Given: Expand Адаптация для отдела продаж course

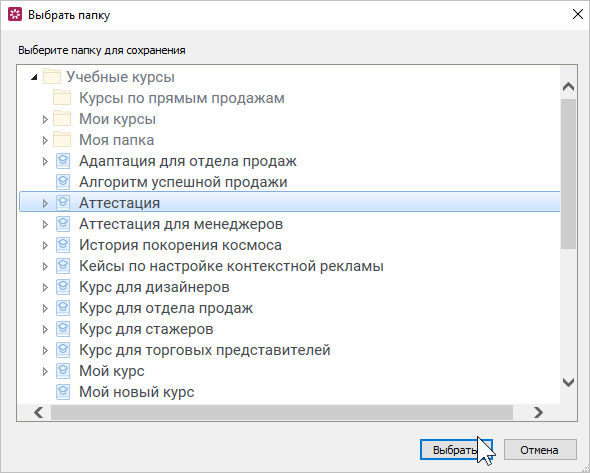Looking at the screenshot, I should (45, 161).
